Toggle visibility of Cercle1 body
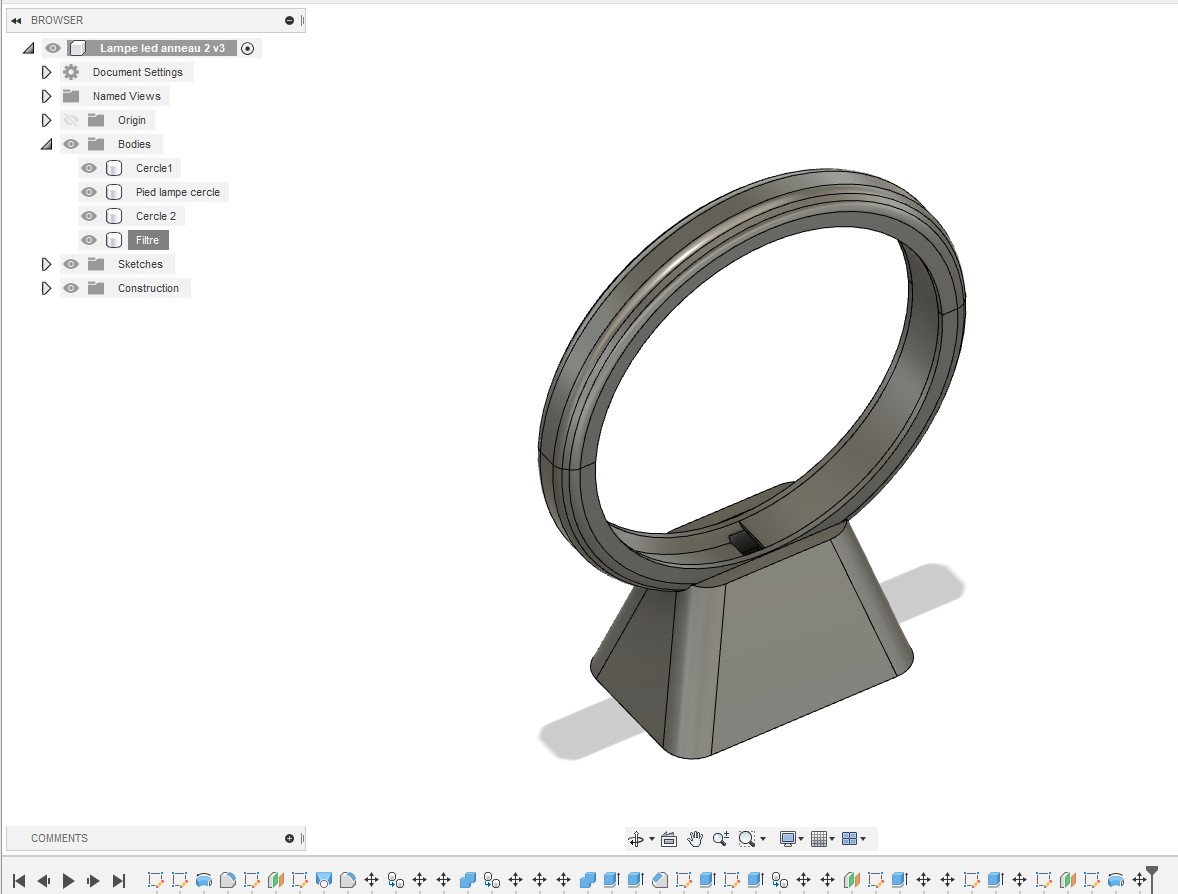1178x894 pixels. pyautogui.click(x=89, y=168)
